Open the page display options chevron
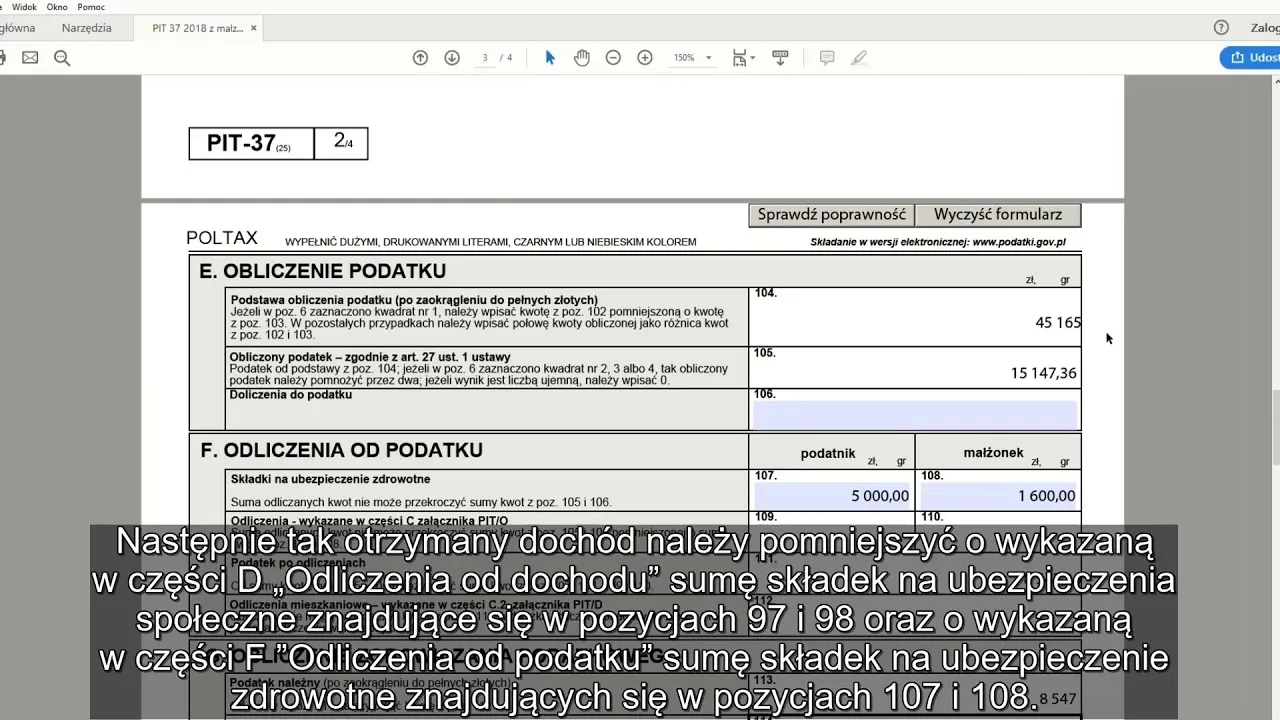Screen dimensions: 1280x720 (755, 57)
